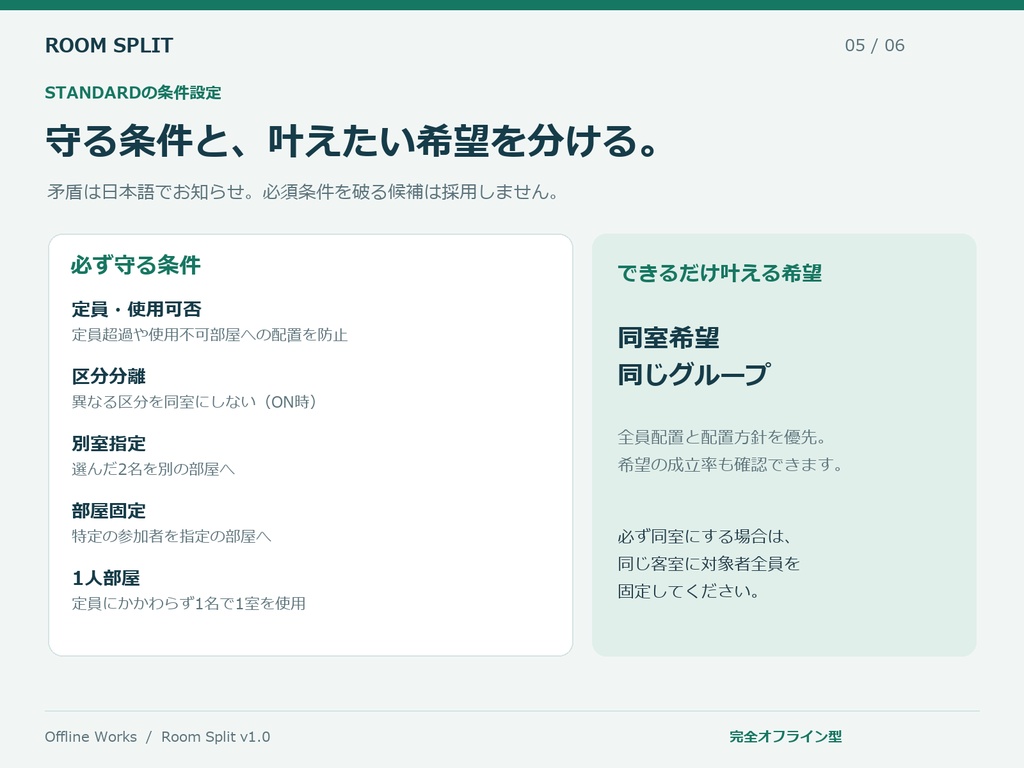Select the 別室指定 item heading
Viewport: 1024px width, 768px height.
tap(108, 443)
